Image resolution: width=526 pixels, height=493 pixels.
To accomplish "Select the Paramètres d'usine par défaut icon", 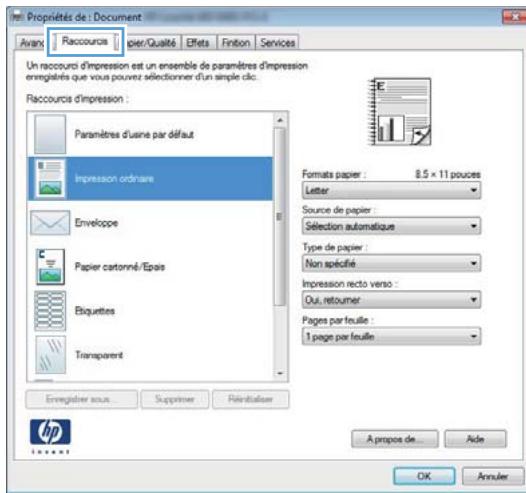I will click(50, 134).
